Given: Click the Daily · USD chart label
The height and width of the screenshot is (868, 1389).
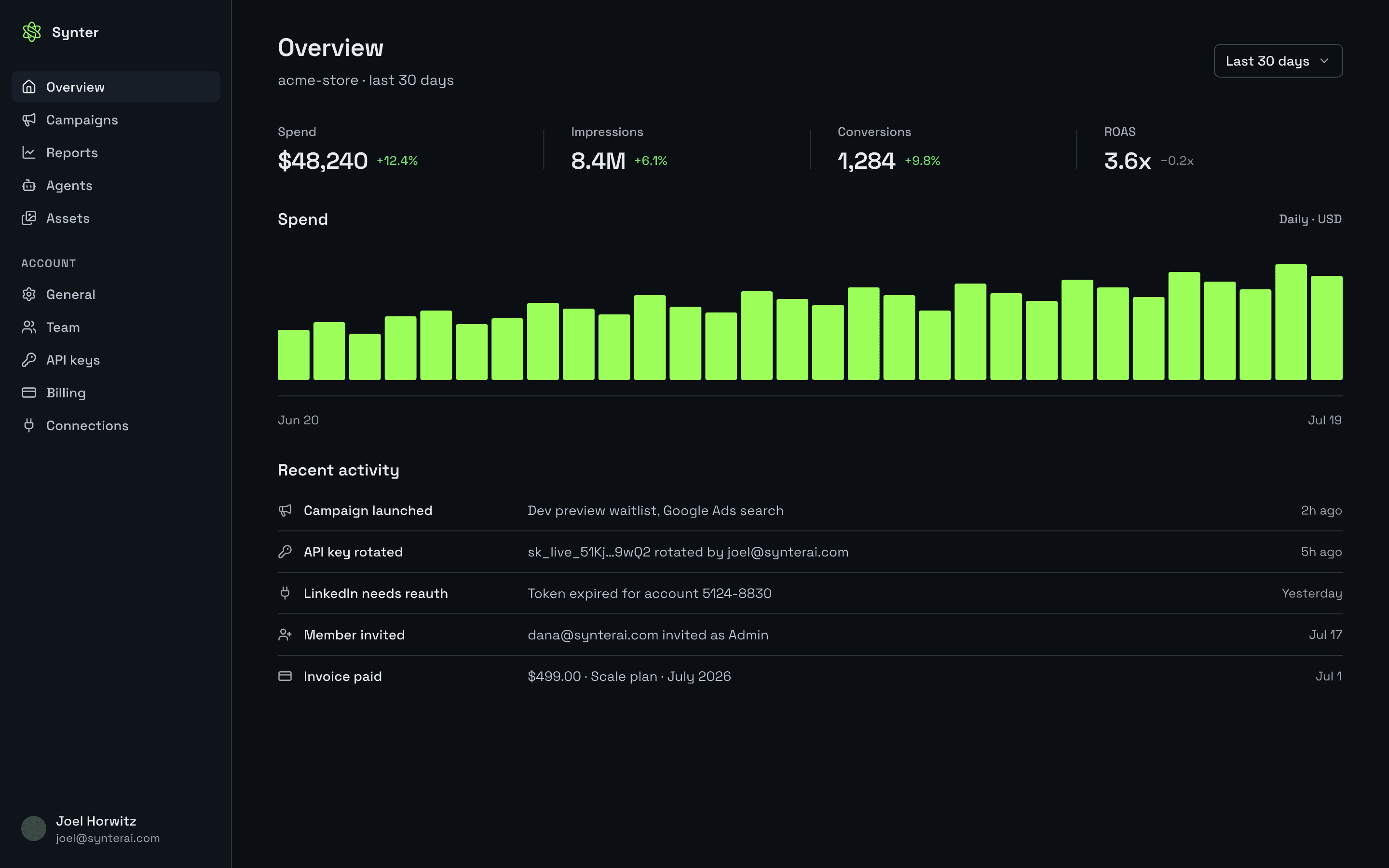Looking at the screenshot, I should click(1310, 219).
